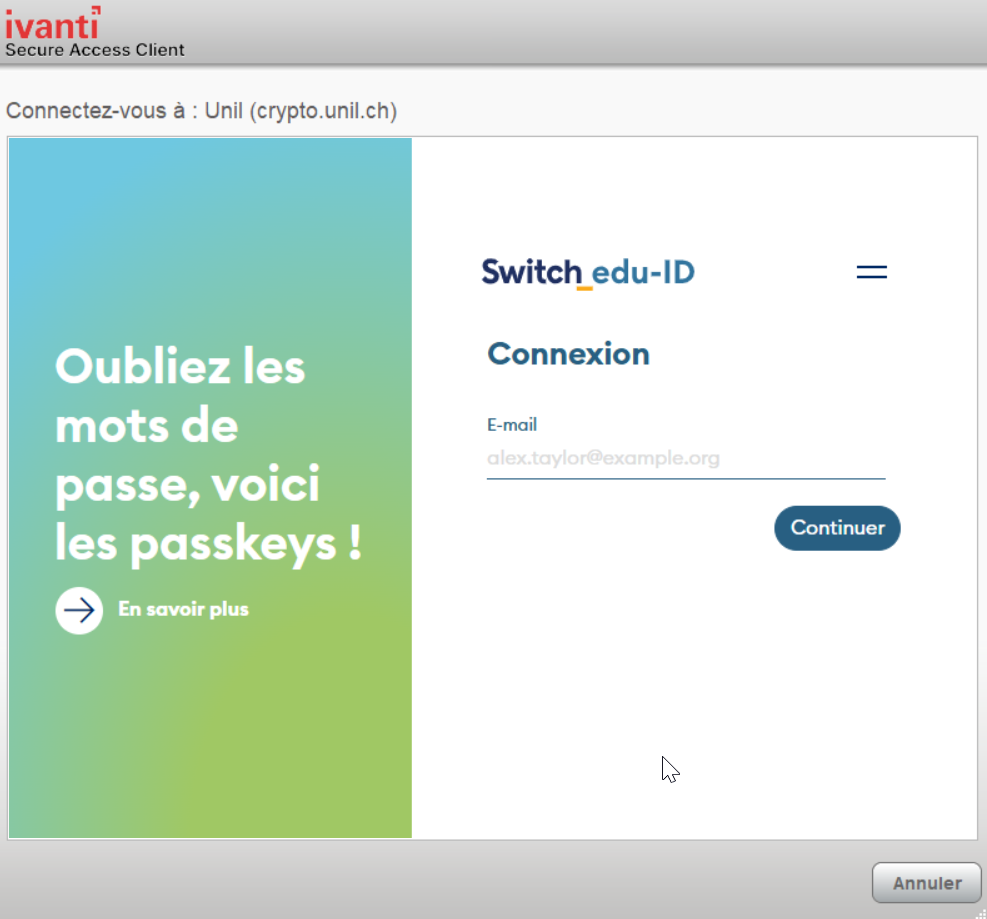The image size is (987, 919).
Task: Focus the E-mail input field
Action: tap(685, 459)
